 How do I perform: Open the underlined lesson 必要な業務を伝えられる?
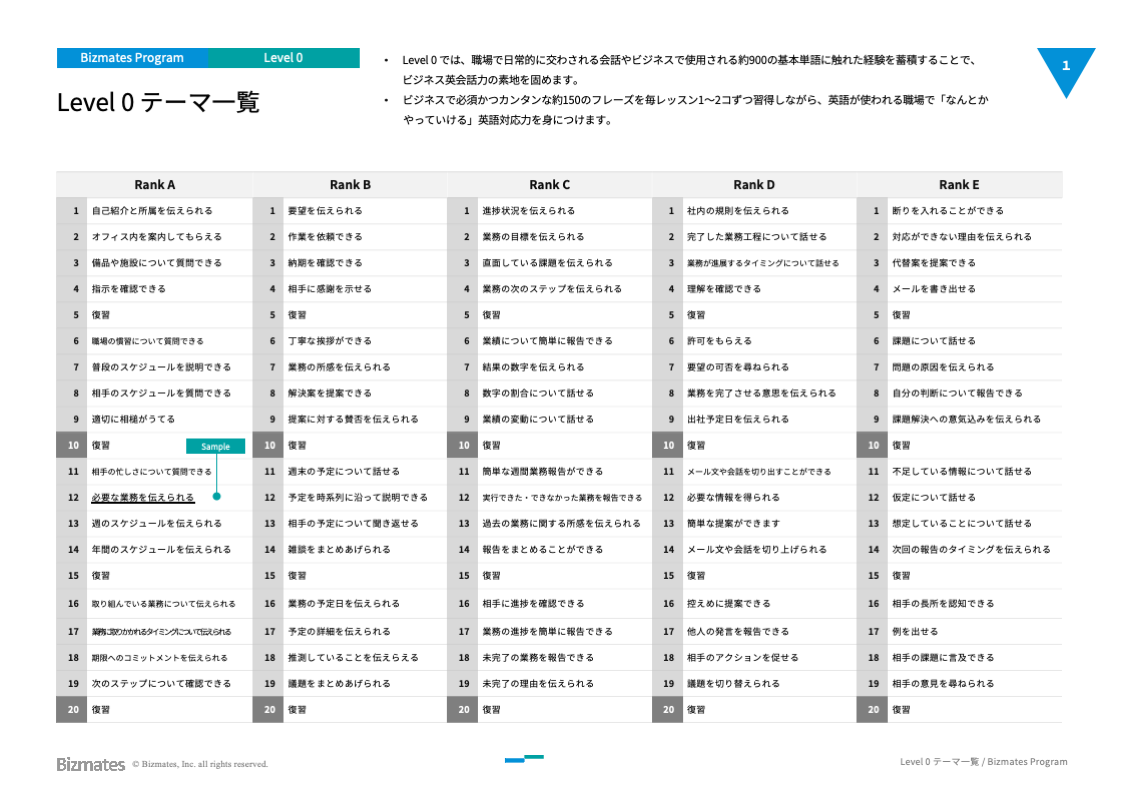click(x=142, y=497)
